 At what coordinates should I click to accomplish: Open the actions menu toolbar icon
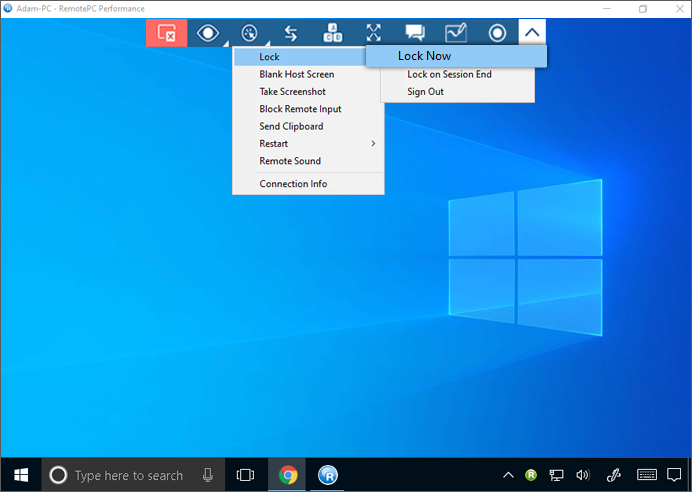click(249, 33)
